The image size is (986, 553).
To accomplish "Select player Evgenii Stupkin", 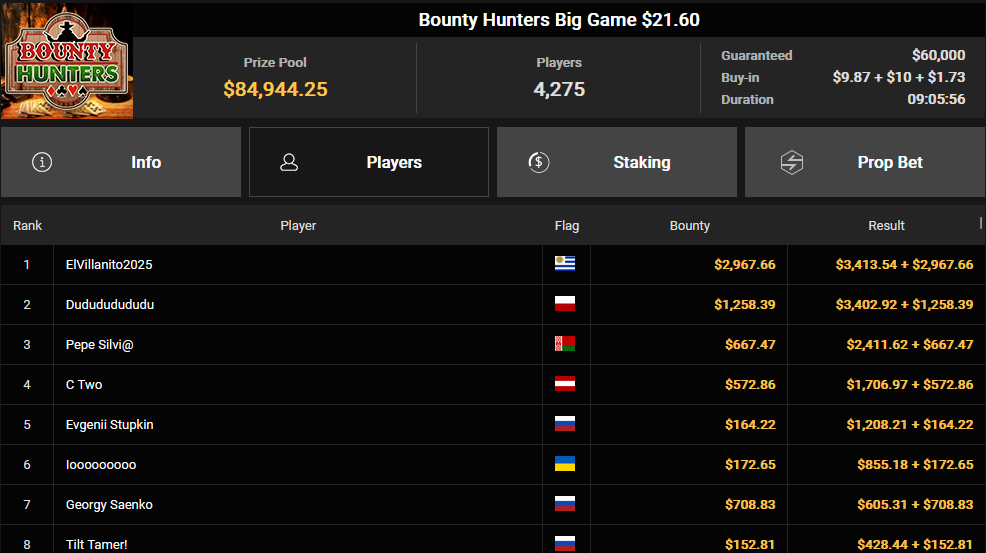I will (109, 425).
